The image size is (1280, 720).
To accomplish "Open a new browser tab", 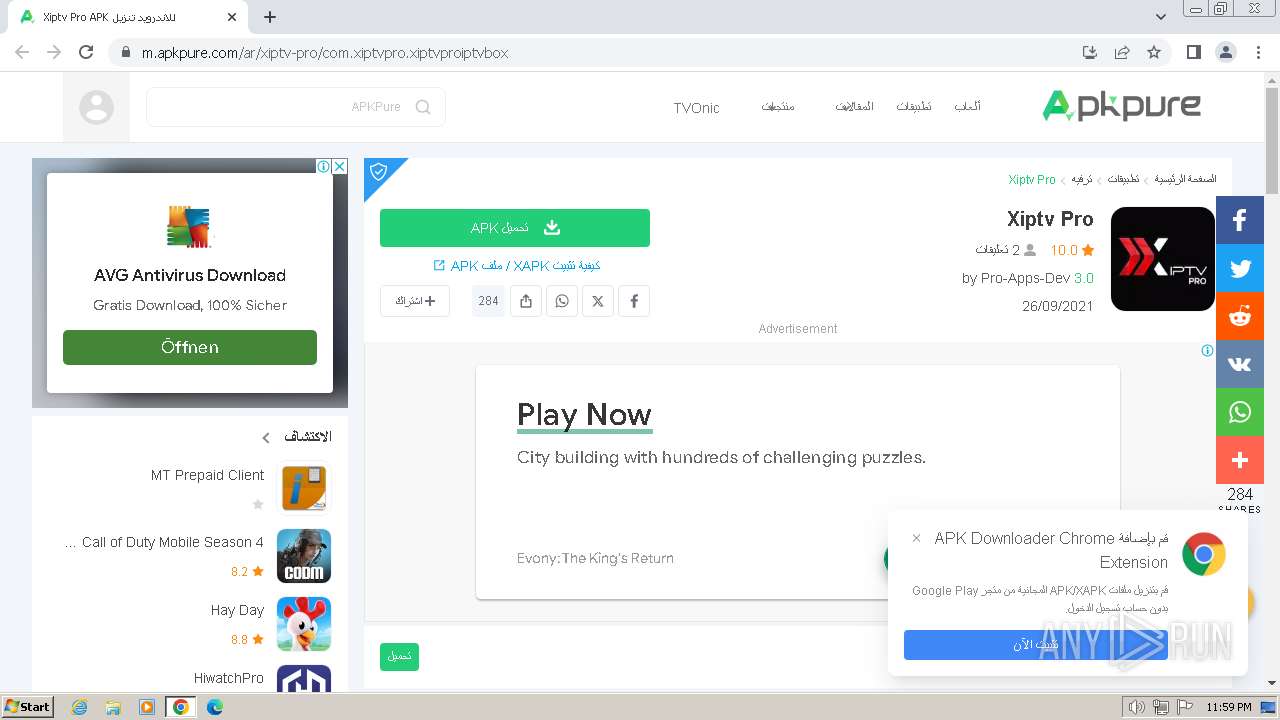I will tap(270, 17).
